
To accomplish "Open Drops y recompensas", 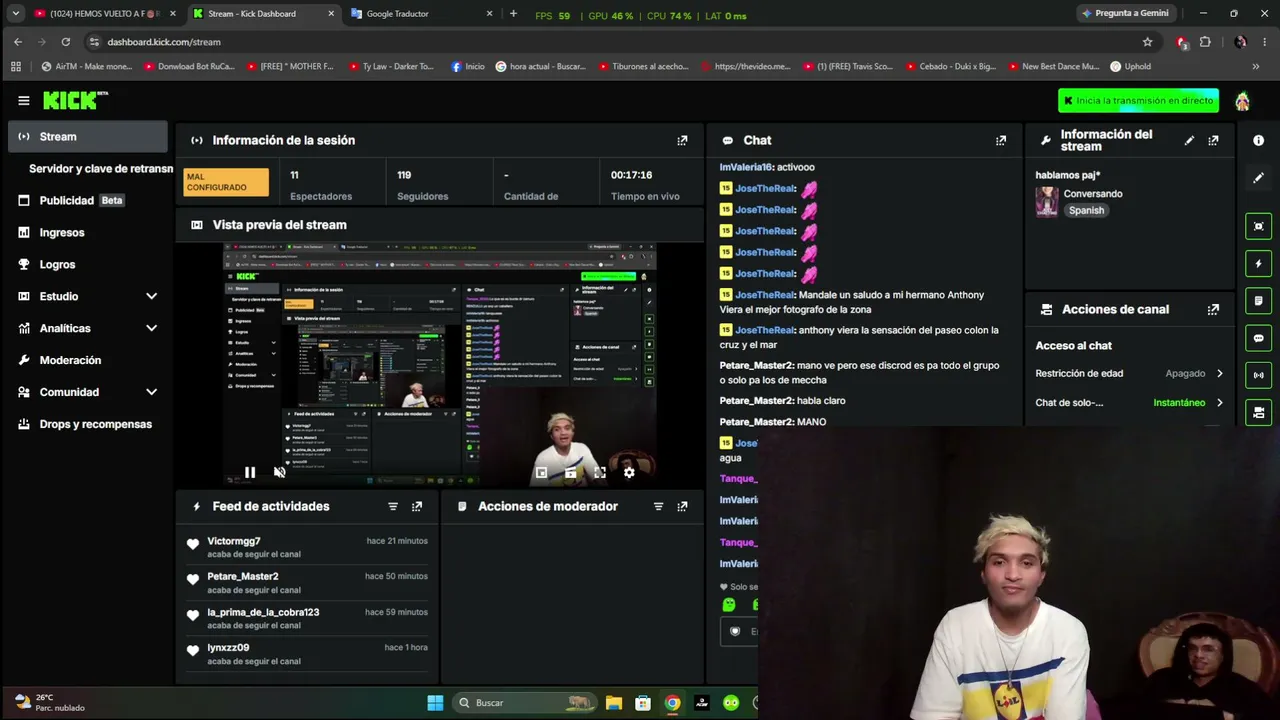I will coord(88,425).
